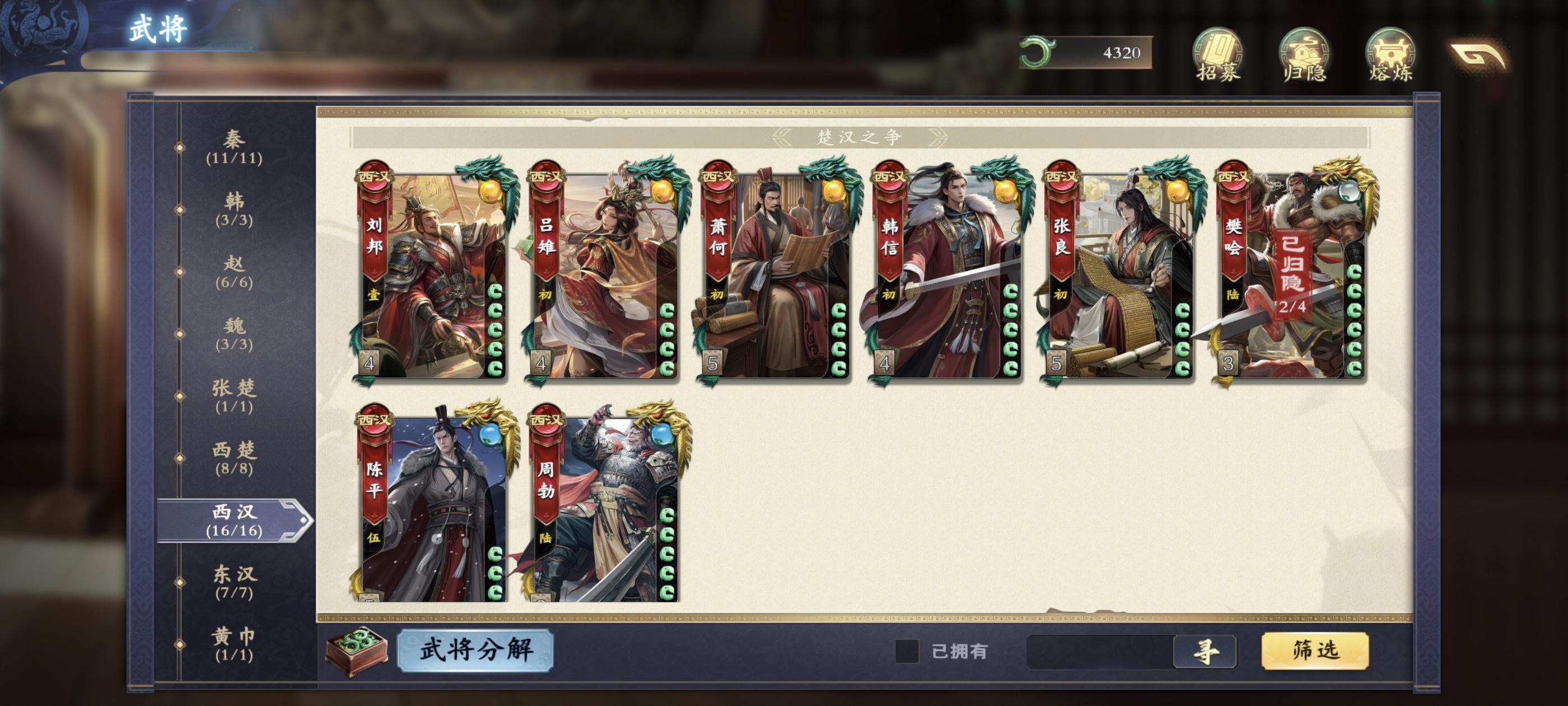Click the 武将分解 button
Screen dimensions: 1568x706
pos(475,650)
